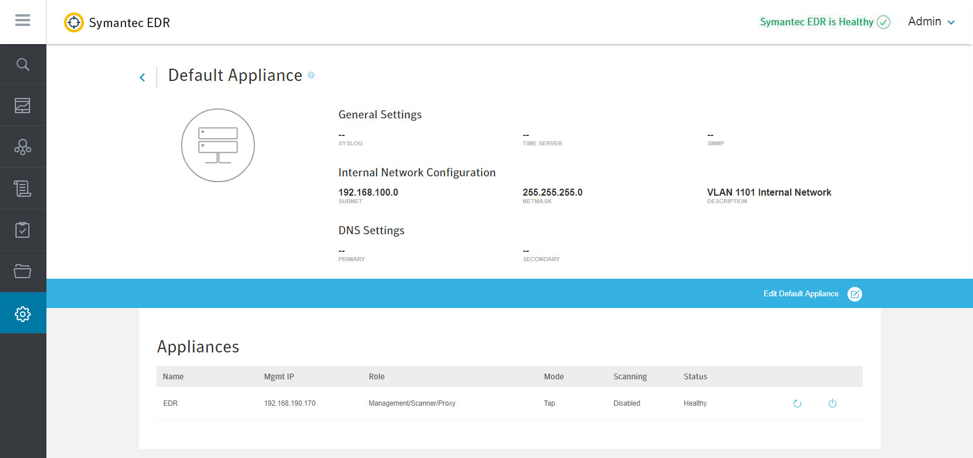Viewport: 973px width, 458px height.
Task: Open the hamburger navigation menu
Action: [22, 20]
